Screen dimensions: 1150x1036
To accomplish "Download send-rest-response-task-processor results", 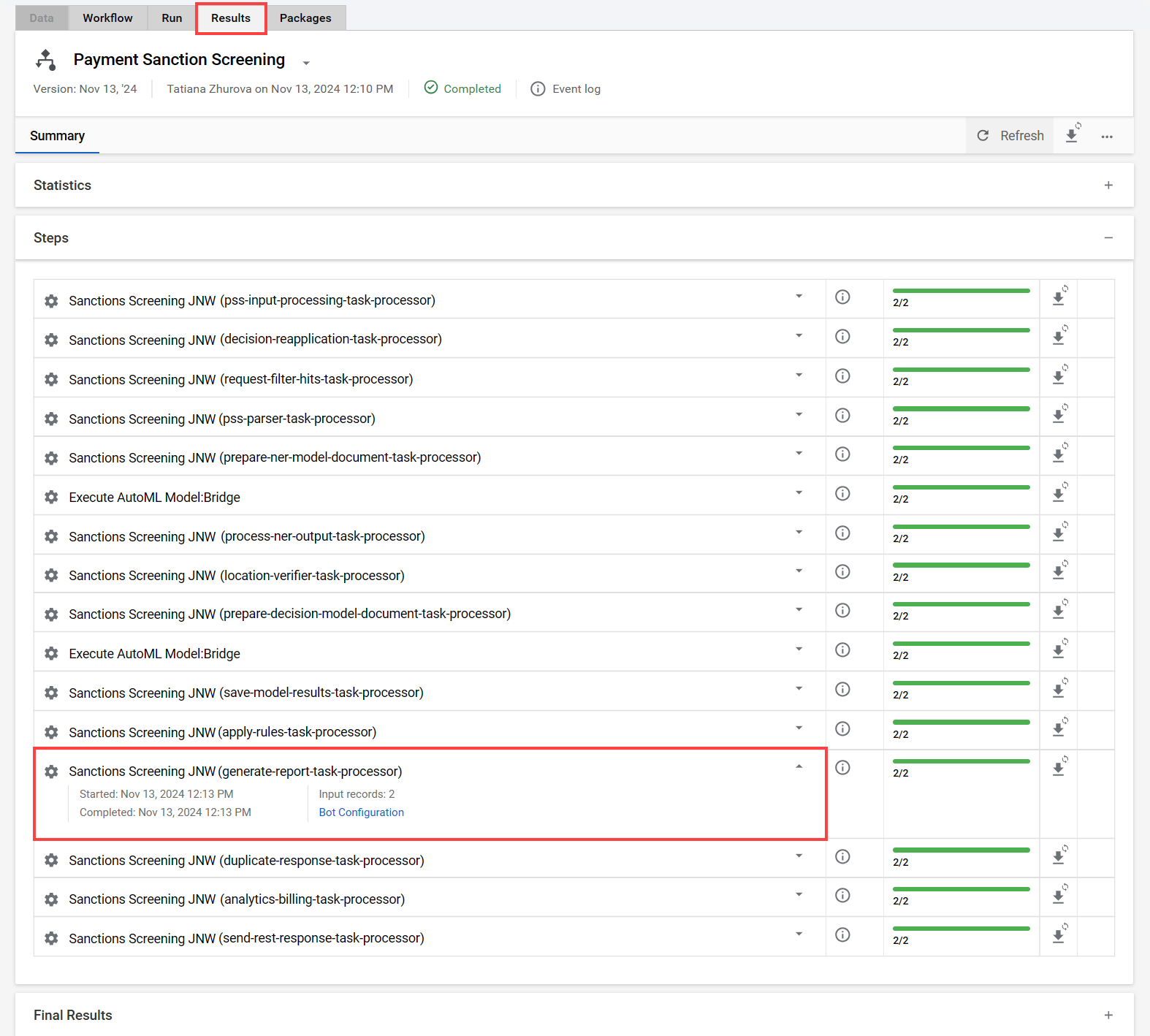I will (x=1059, y=934).
